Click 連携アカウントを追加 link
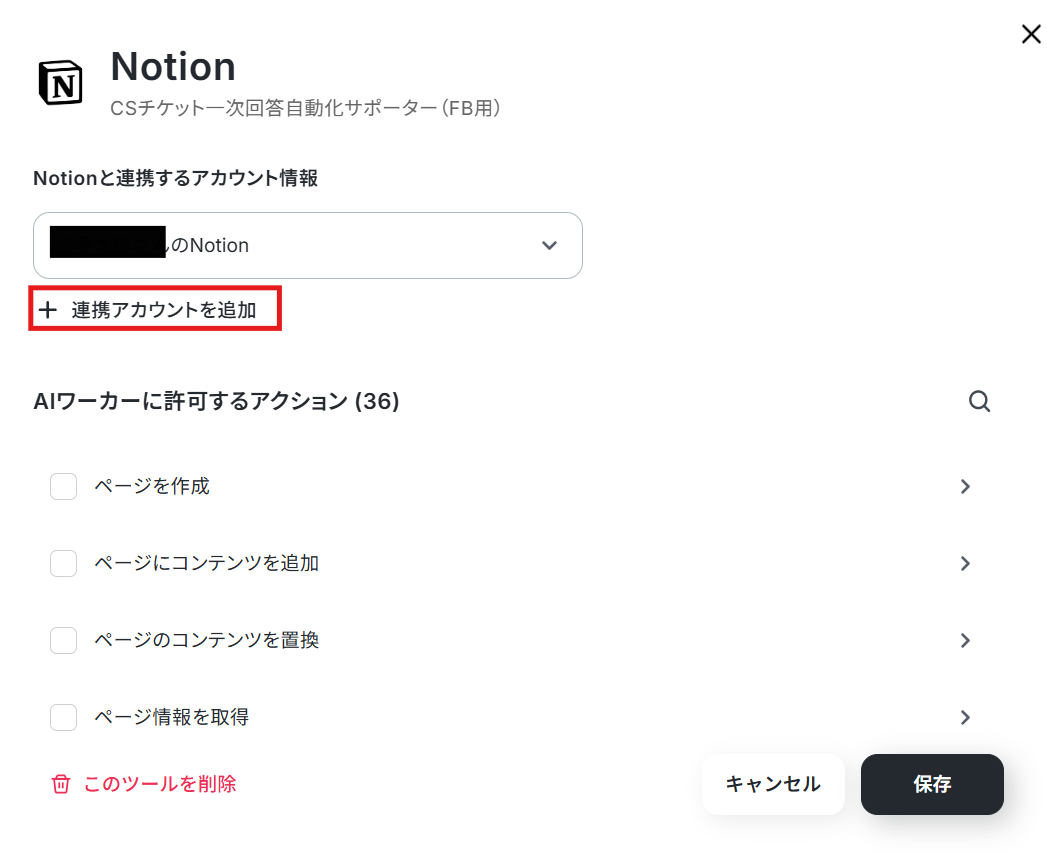 click(x=164, y=310)
